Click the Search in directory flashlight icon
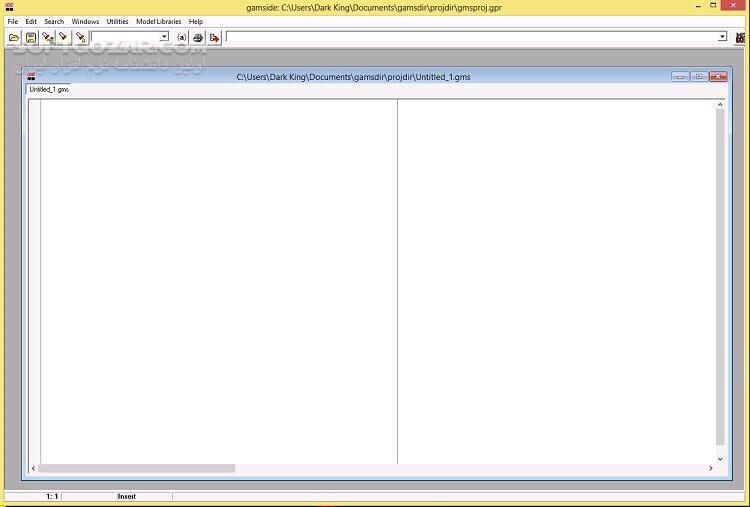The height and width of the screenshot is (507, 750). point(80,37)
